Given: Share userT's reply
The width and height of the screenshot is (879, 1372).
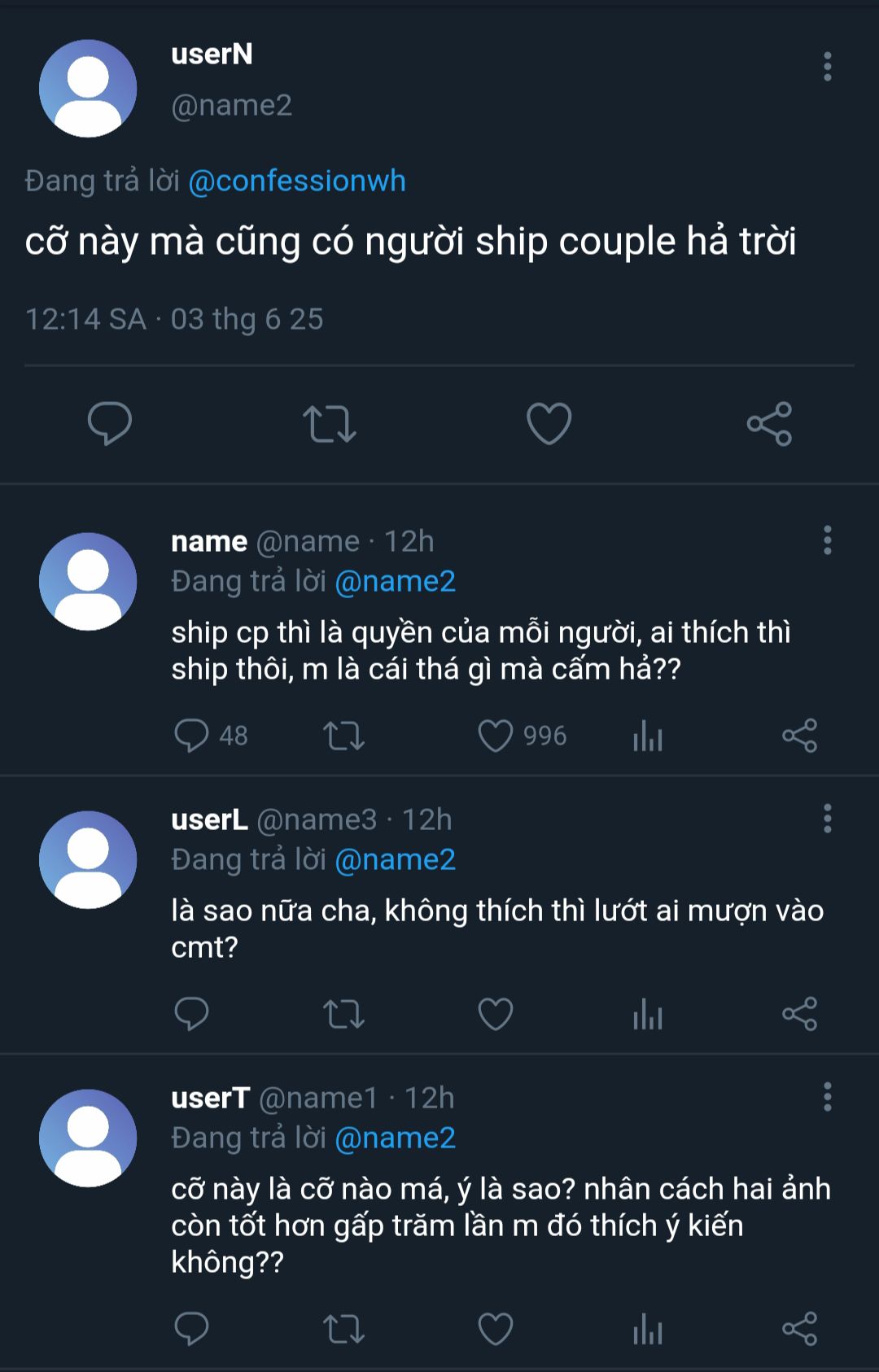Looking at the screenshot, I should [799, 1329].
